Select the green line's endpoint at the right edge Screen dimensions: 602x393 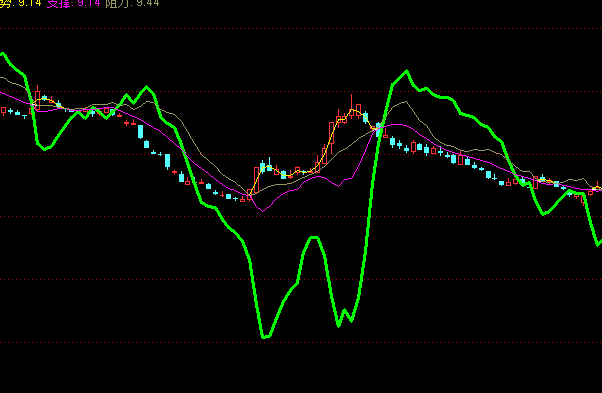599,243
